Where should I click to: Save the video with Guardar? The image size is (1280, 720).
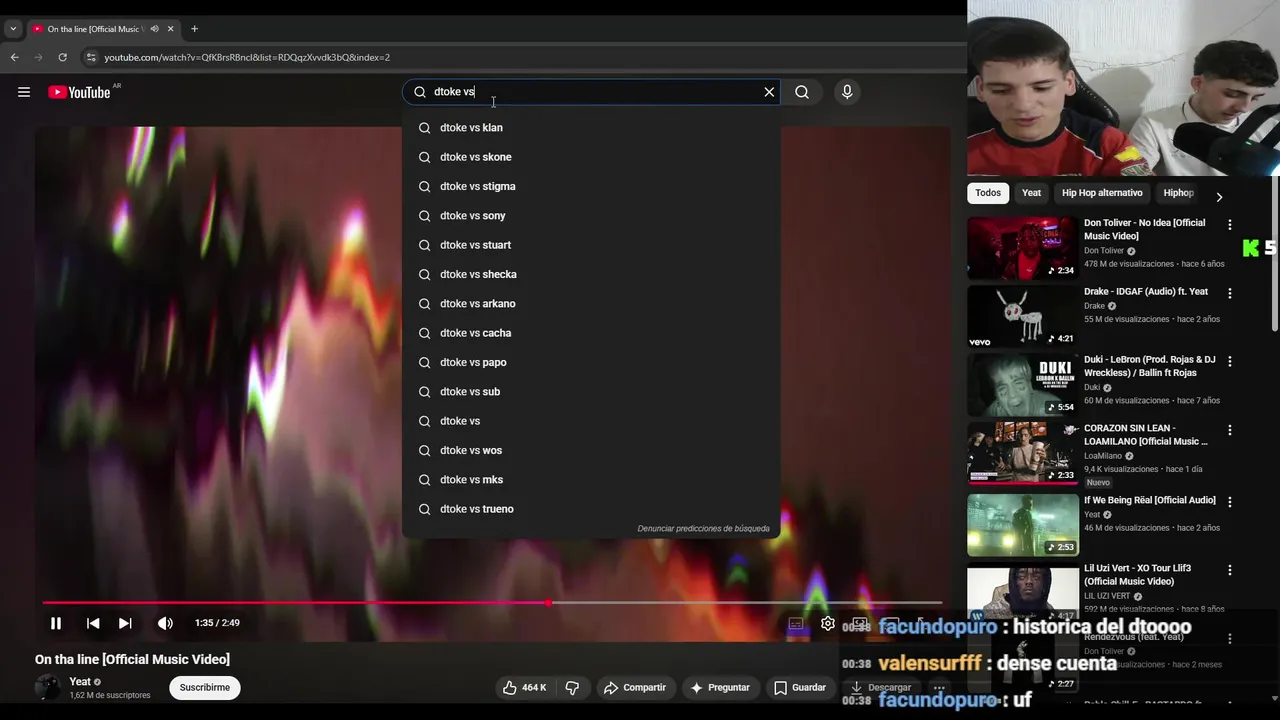coord(800,688)
